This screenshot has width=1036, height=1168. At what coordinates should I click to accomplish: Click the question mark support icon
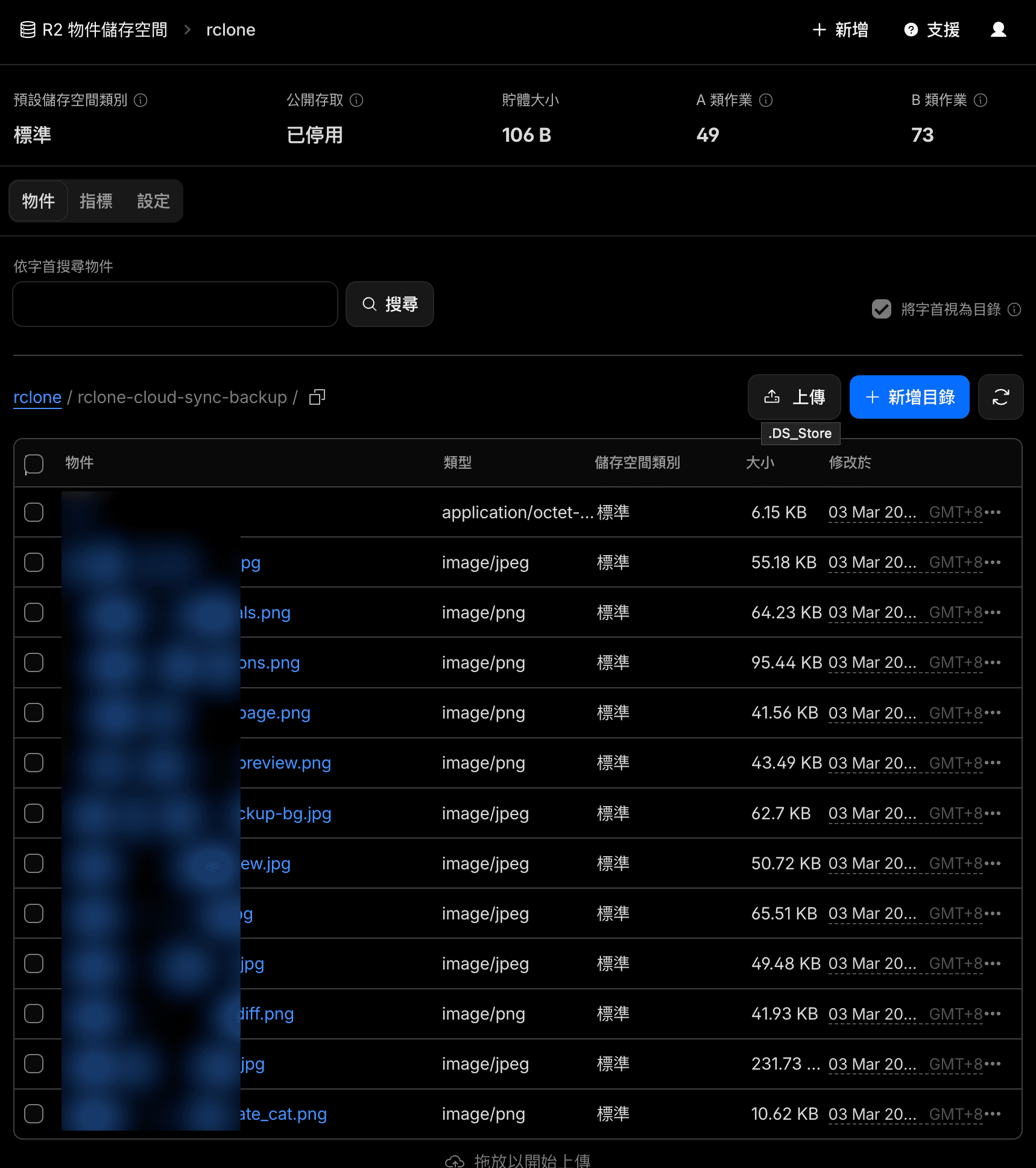pyautogui.click(x=910, y=30)
